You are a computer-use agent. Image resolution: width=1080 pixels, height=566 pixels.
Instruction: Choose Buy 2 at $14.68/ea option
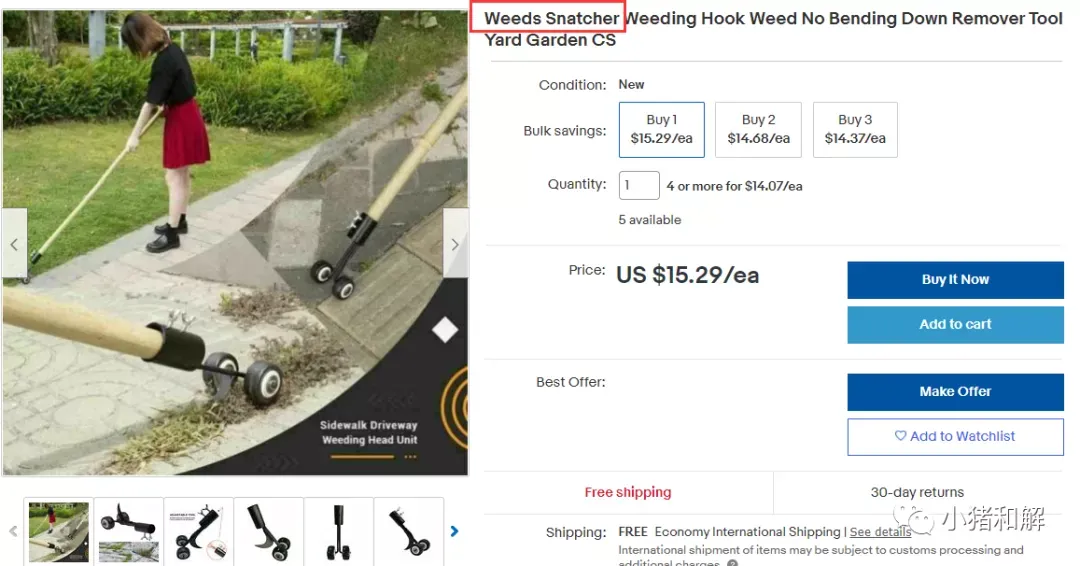tap(758, 129)
